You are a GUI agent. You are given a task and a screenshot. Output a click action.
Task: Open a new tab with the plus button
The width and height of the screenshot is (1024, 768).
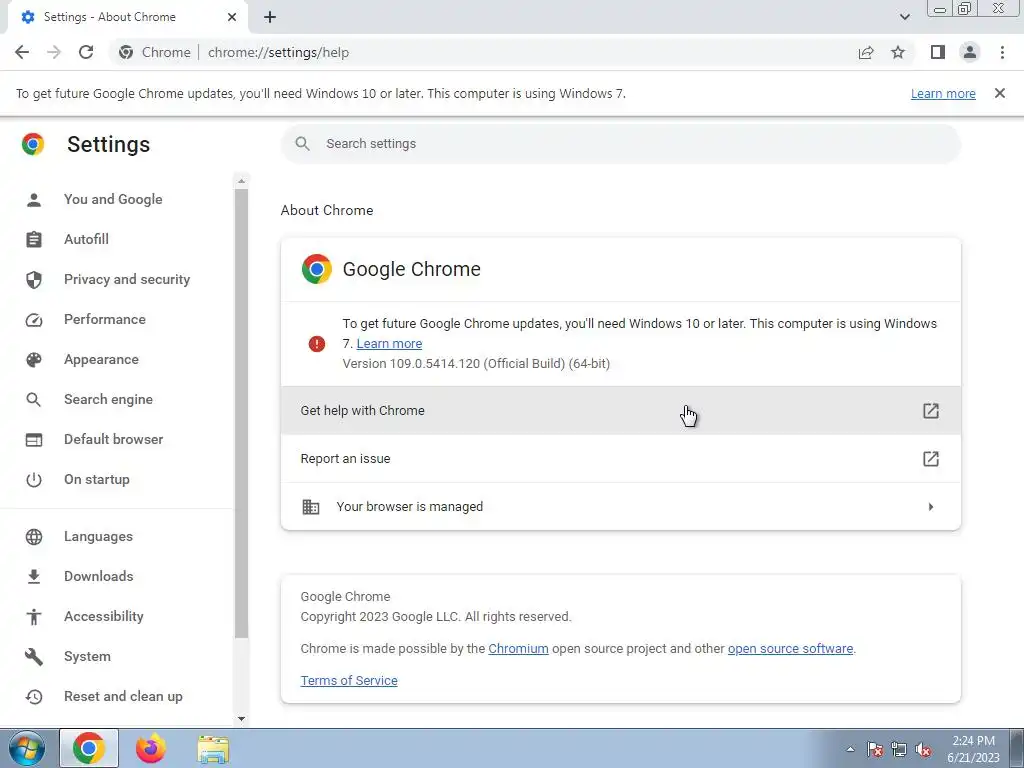270,17
